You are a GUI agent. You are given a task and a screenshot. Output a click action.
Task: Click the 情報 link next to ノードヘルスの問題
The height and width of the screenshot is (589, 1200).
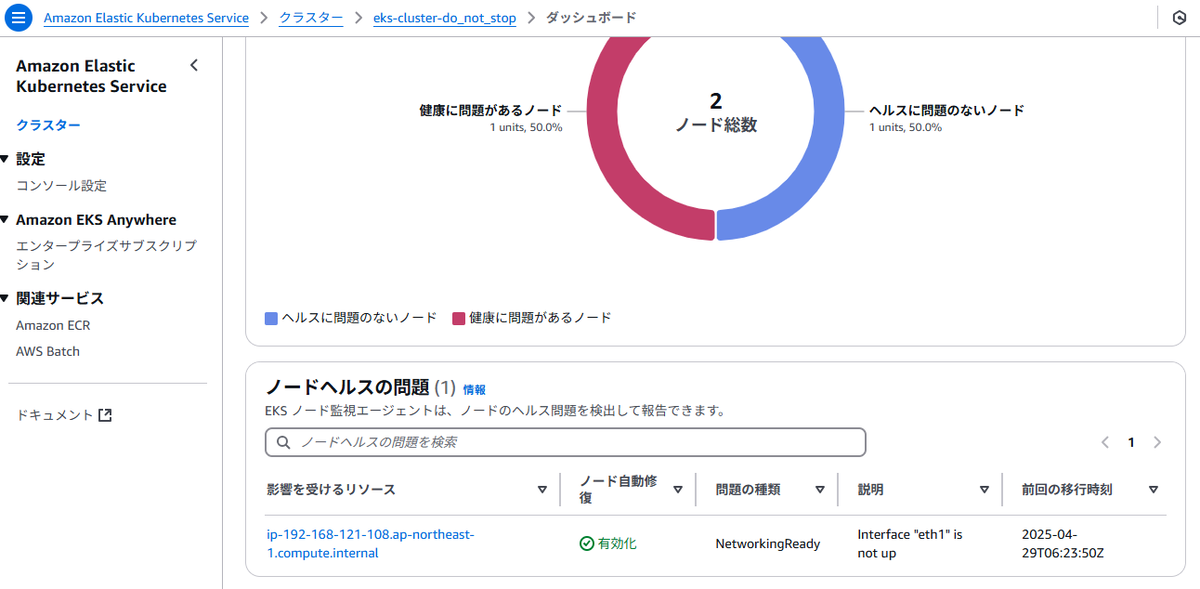474,389
